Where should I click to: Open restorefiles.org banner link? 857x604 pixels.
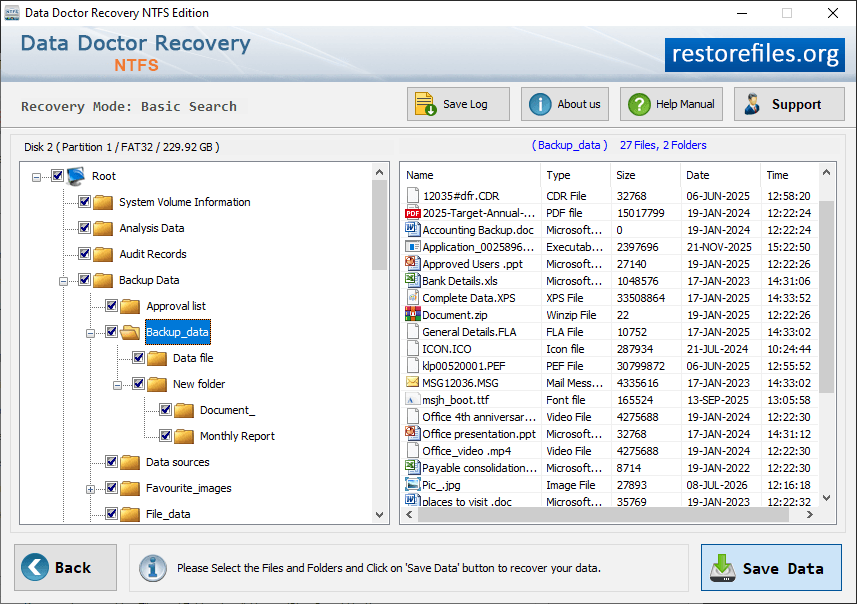pyautogui.click(x=755, y=55)
